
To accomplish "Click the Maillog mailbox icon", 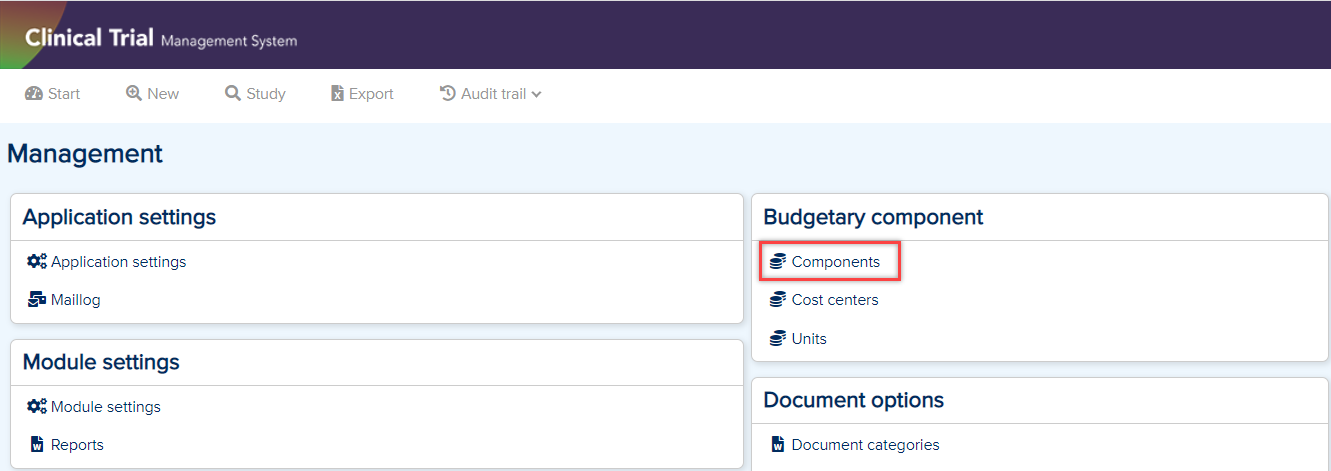I will click(37, 300).
